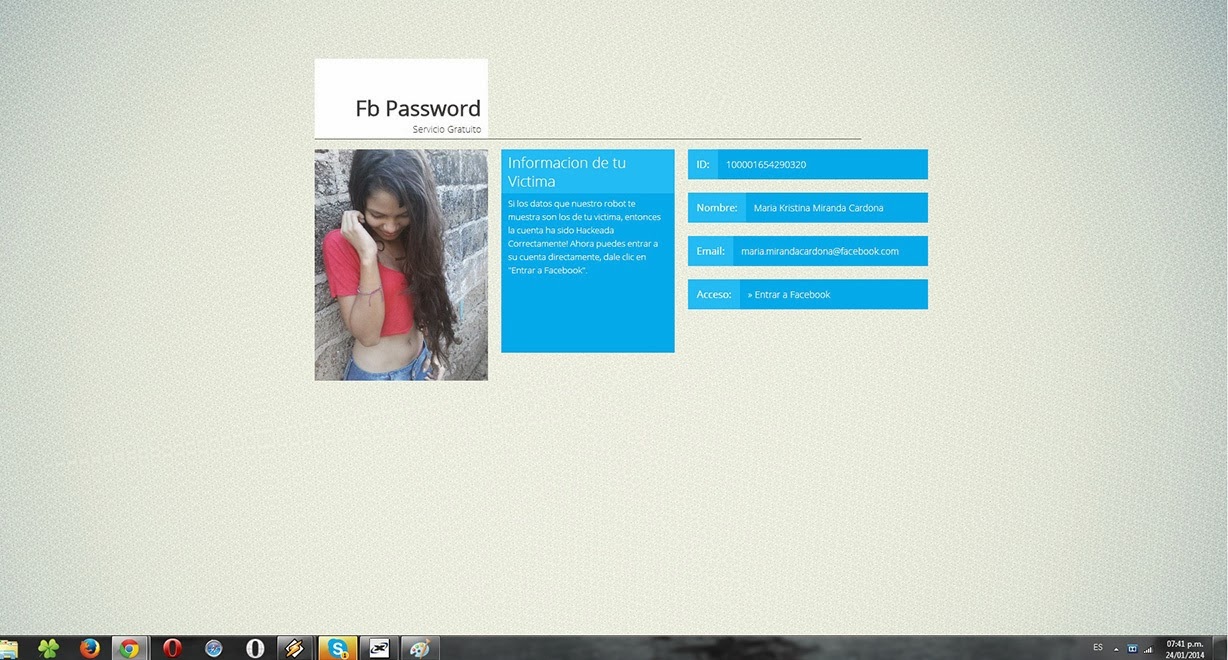Launch Firefox from the taskbar
1228x660 pixels.
coord(89,648)
